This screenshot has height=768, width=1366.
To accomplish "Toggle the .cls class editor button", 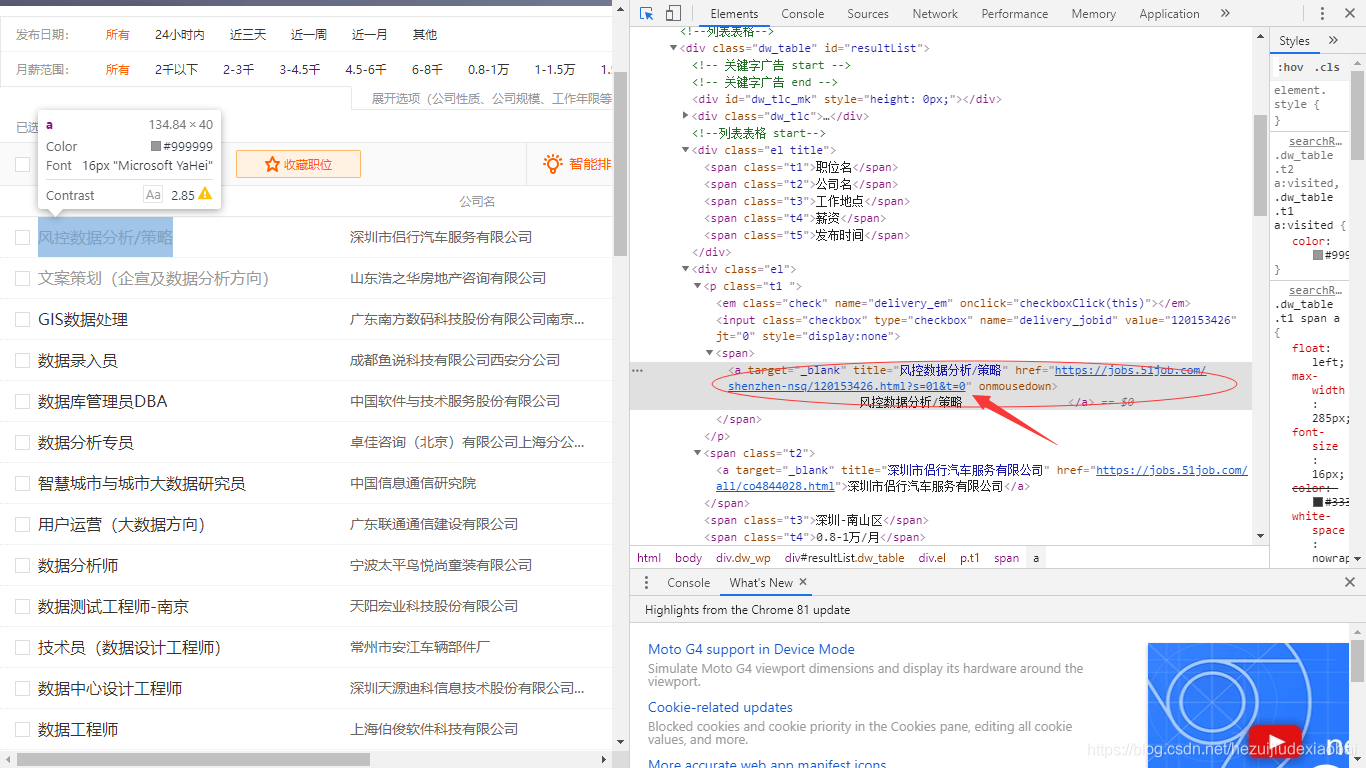I will coord(1327,67).
